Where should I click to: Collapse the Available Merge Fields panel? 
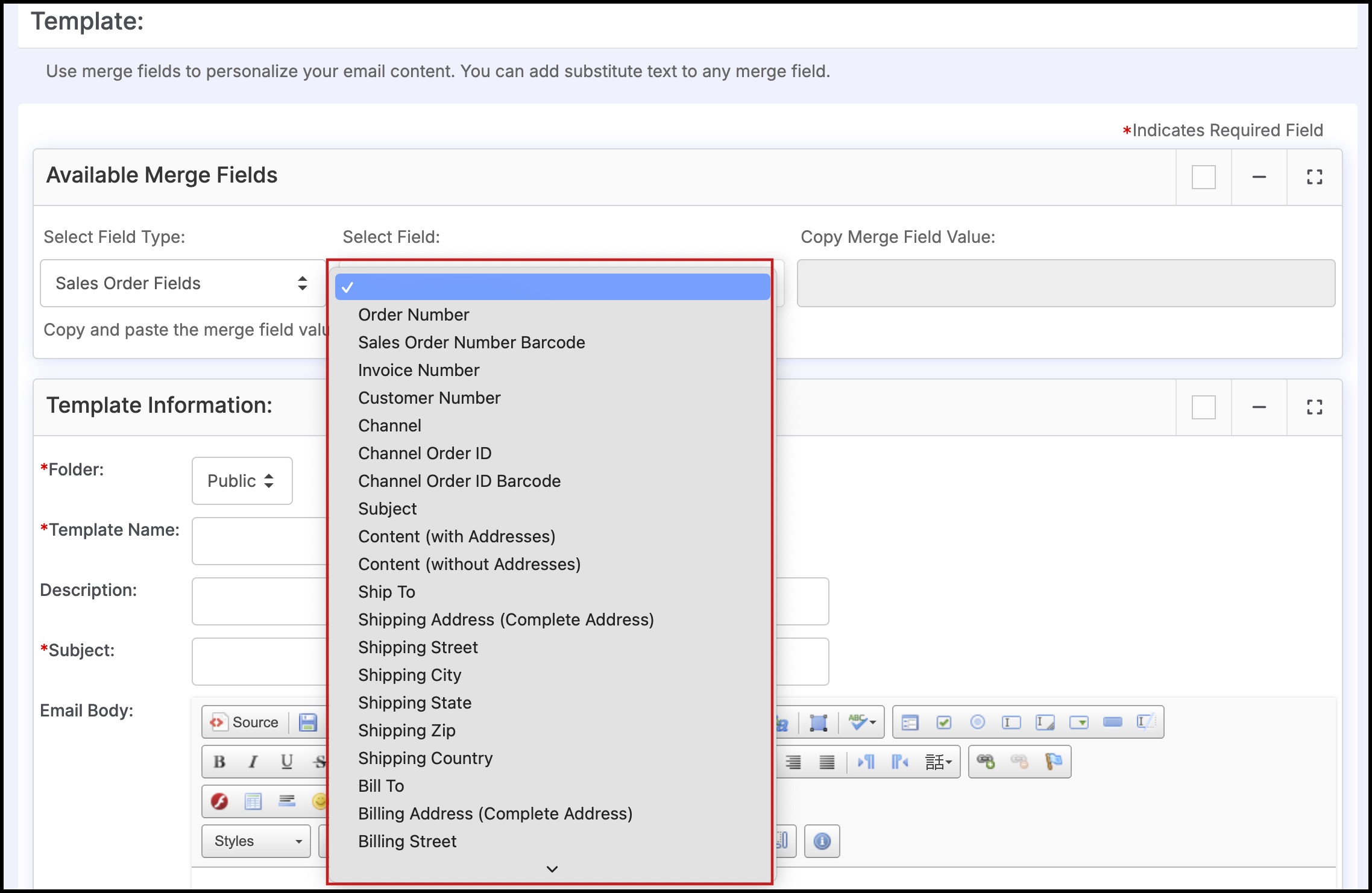pyautogui.click(x=1259, y=177)
